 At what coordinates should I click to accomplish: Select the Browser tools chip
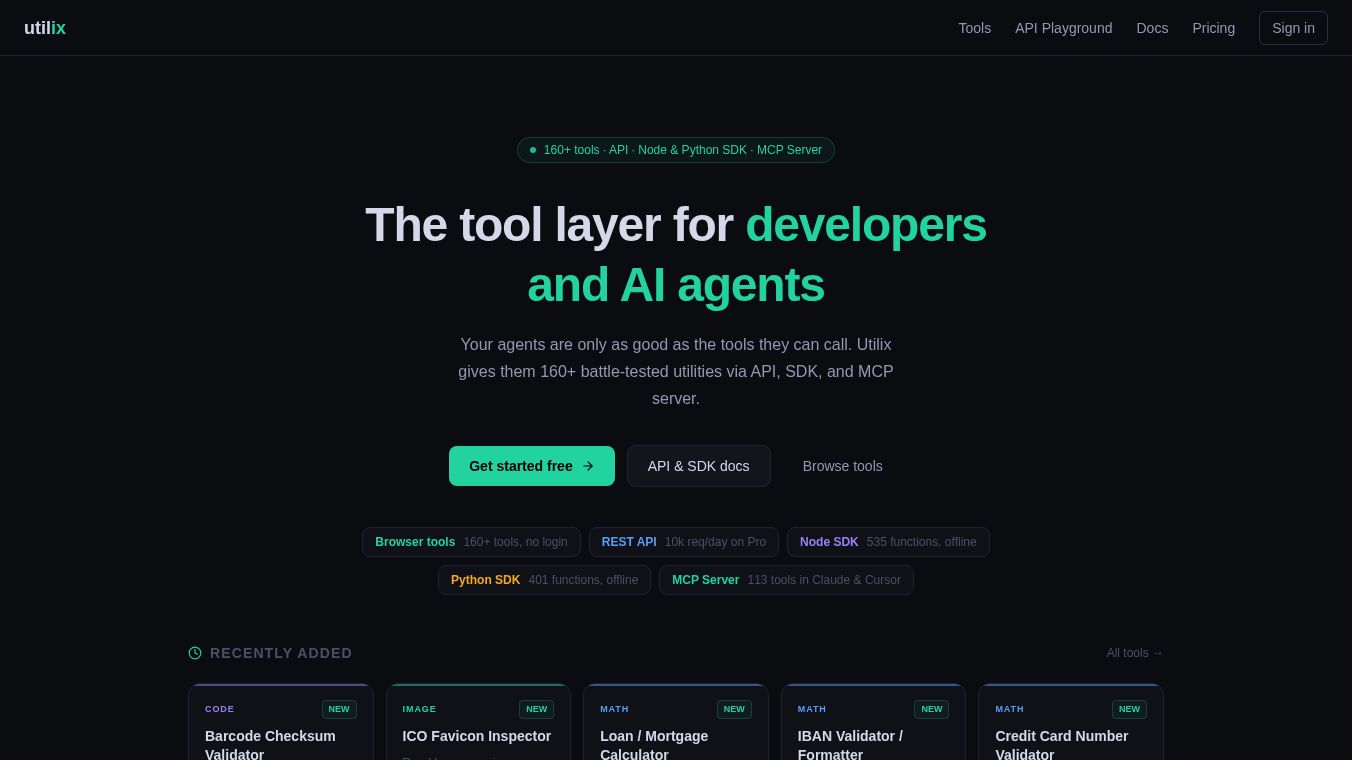471,542
